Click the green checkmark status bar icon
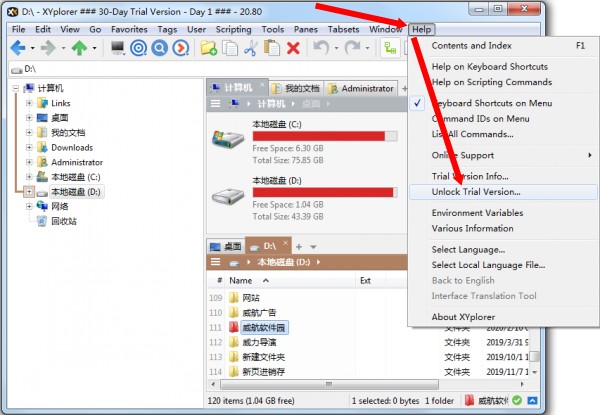 pyautogui.click(x=516, y=400)
